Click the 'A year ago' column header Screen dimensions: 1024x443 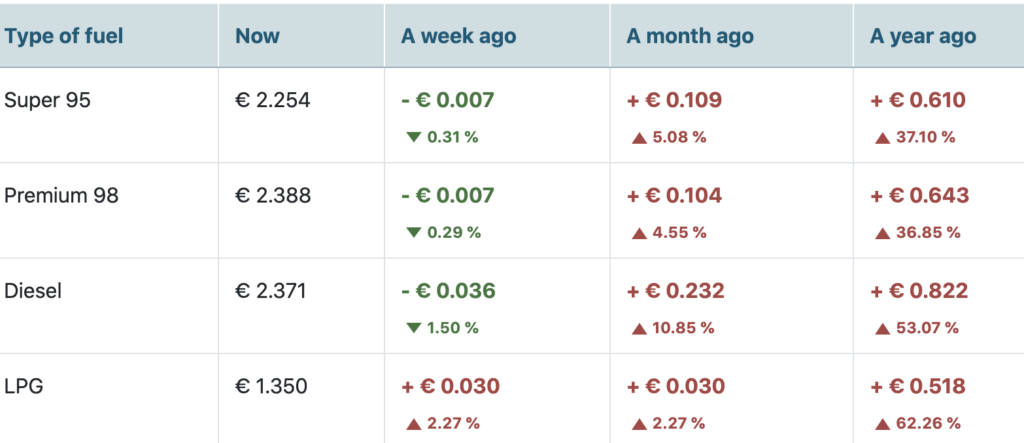(923, 37)
